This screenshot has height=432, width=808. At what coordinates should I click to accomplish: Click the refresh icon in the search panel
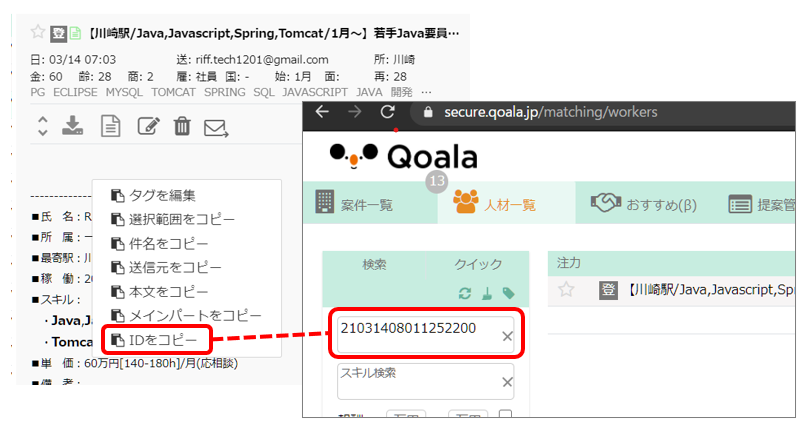click(464, 293)
